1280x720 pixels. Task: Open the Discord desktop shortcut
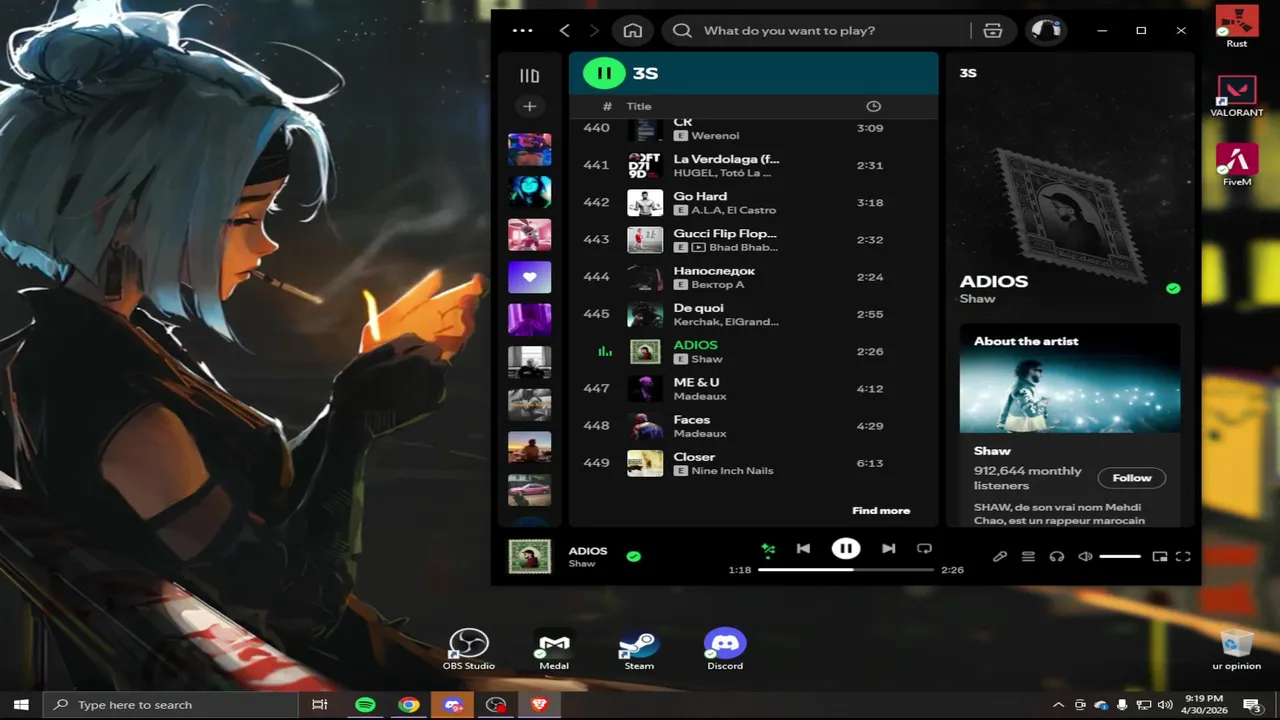[x=725, y=650]
